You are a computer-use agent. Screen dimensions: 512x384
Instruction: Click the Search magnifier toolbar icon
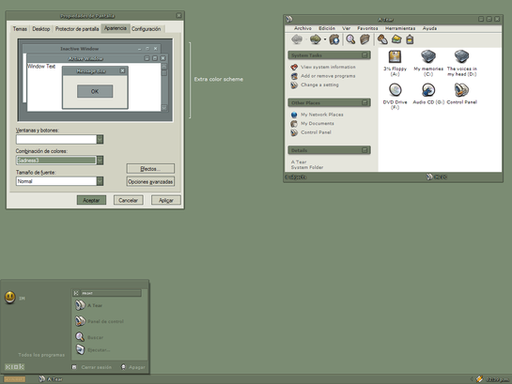(350, 39)
